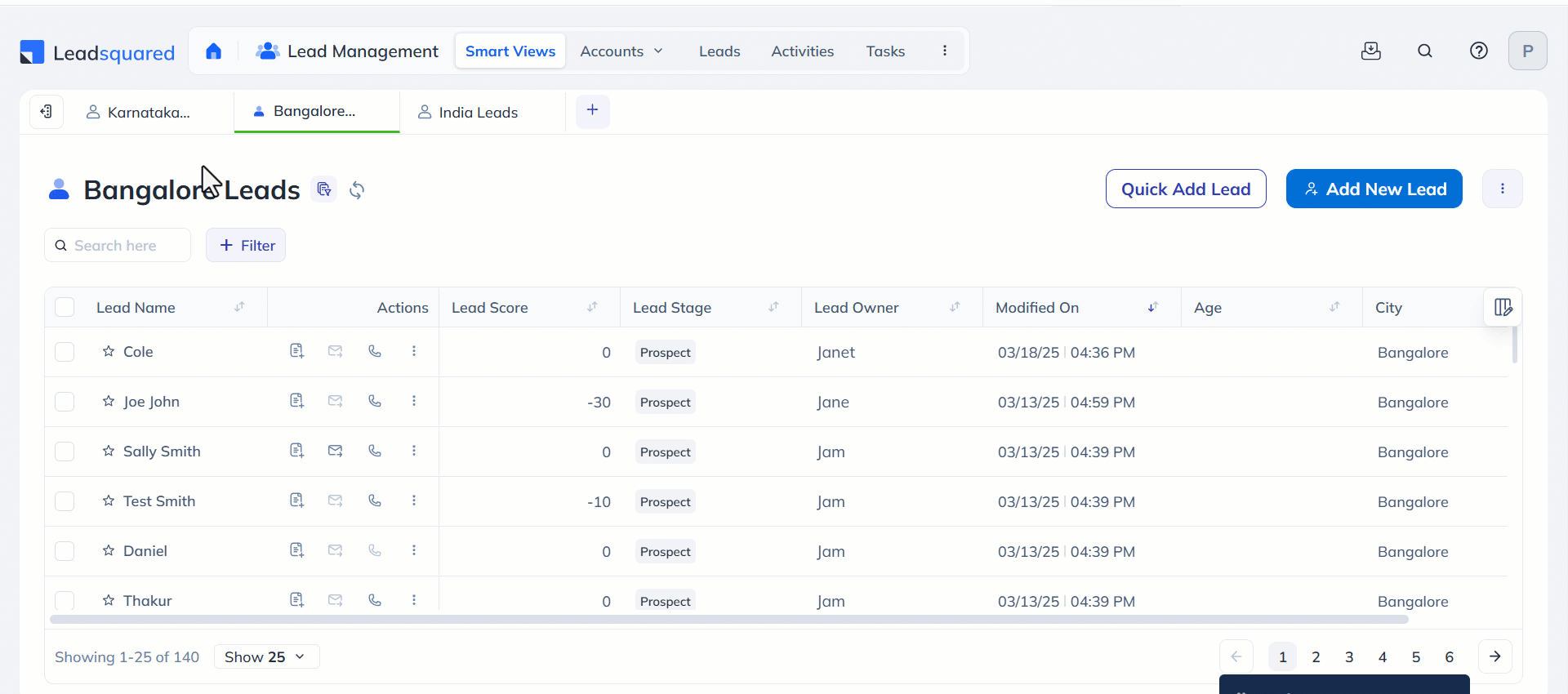Open the download inbox icon in header
Viewport: 1568px width, 694px height.
tap(1371, 51)
